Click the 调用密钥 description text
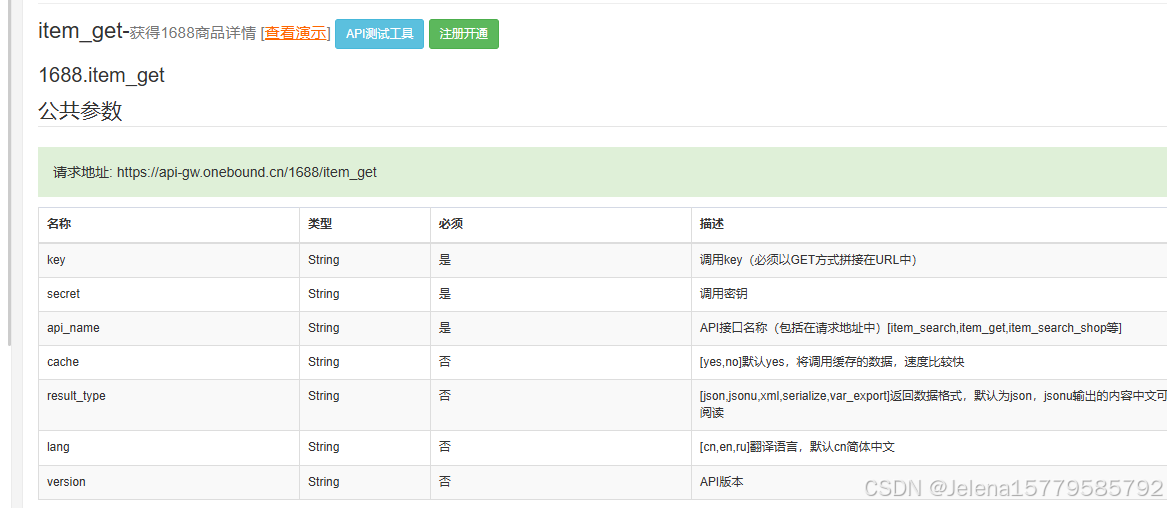Screen dimensions: 1167x508 [x=721, y=294]
